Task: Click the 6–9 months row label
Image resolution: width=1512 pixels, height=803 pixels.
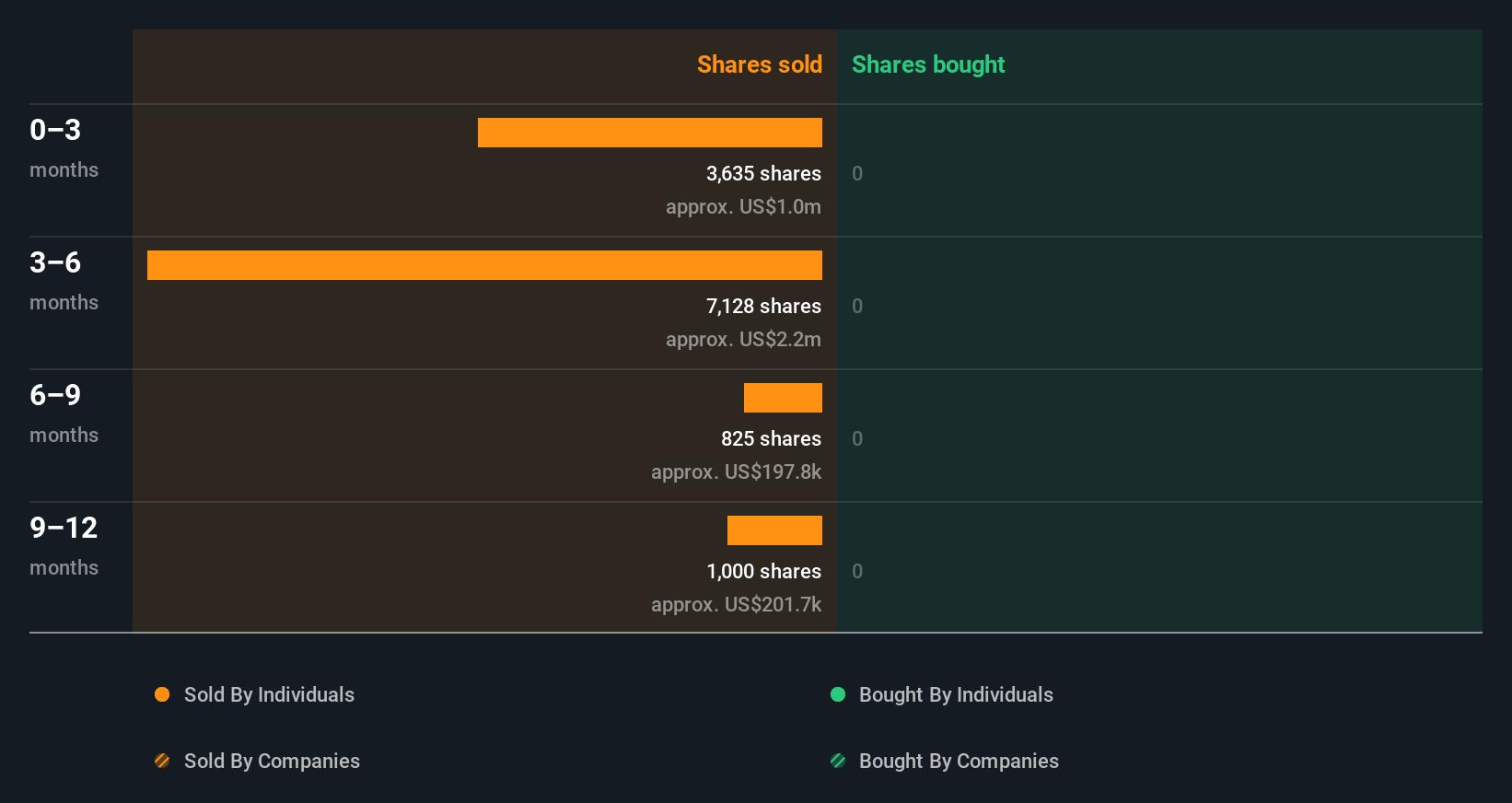Action: pos(64,413)
